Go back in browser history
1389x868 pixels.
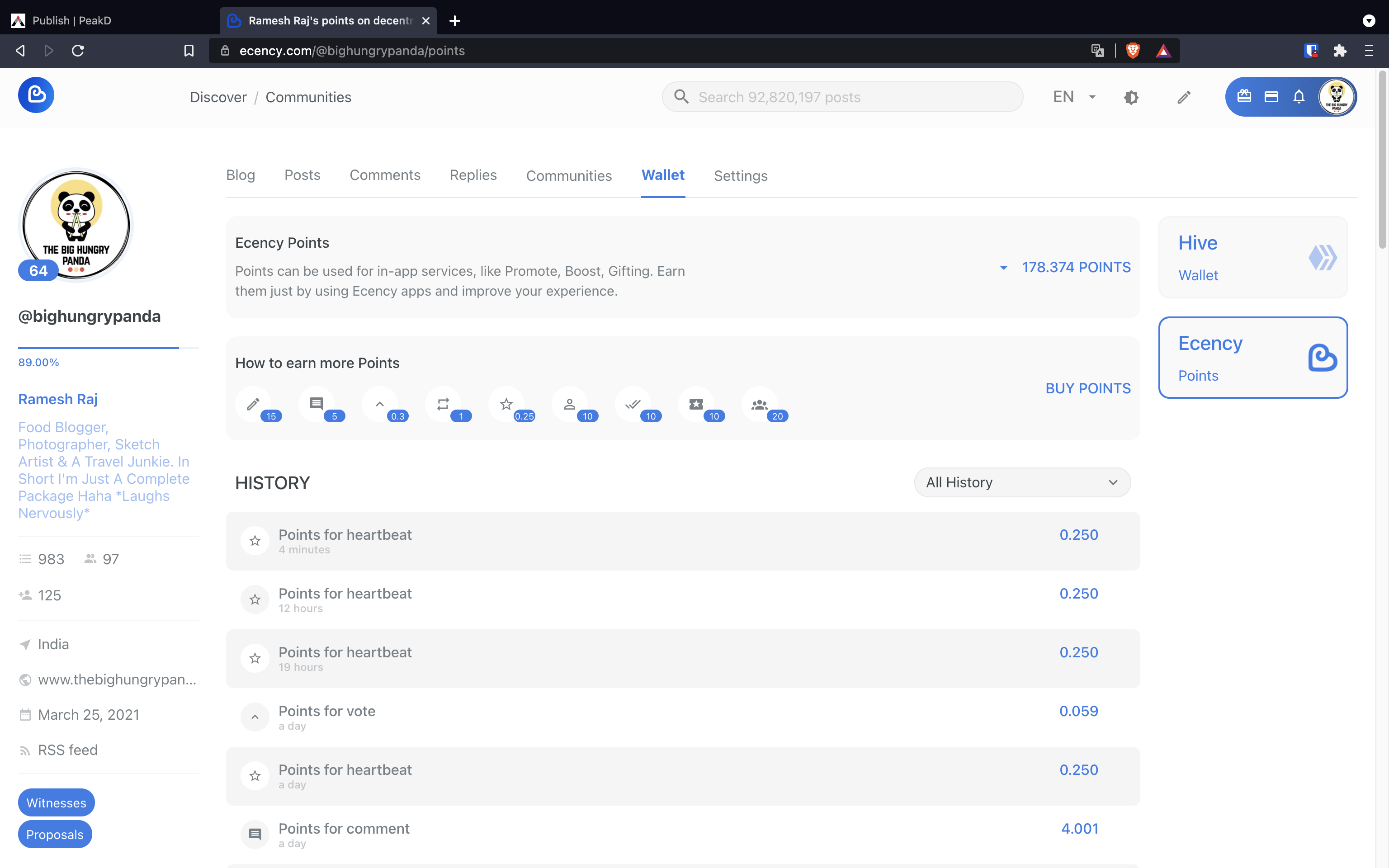tap(20, 51)
